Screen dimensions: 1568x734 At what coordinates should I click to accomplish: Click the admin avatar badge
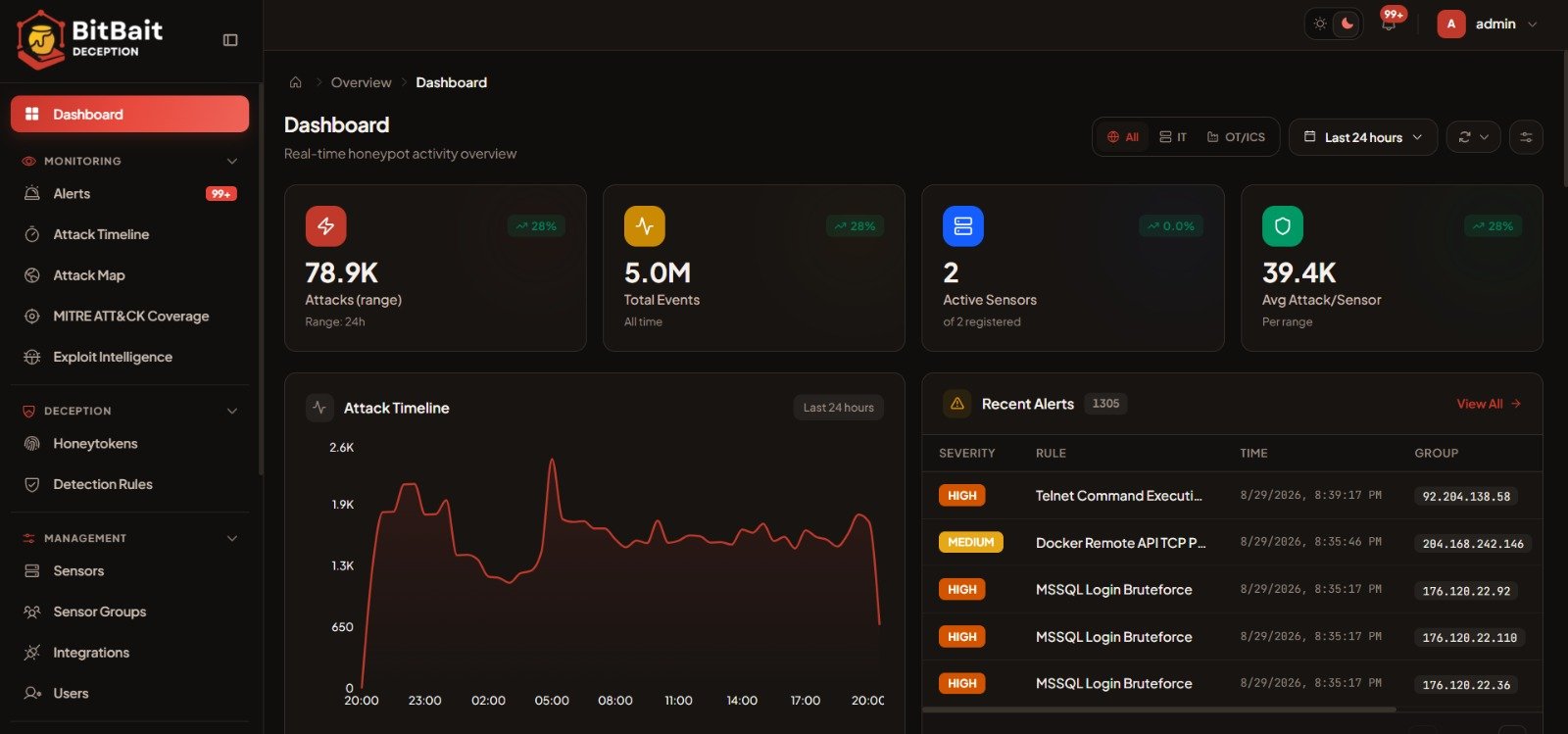coord(1451,24)
